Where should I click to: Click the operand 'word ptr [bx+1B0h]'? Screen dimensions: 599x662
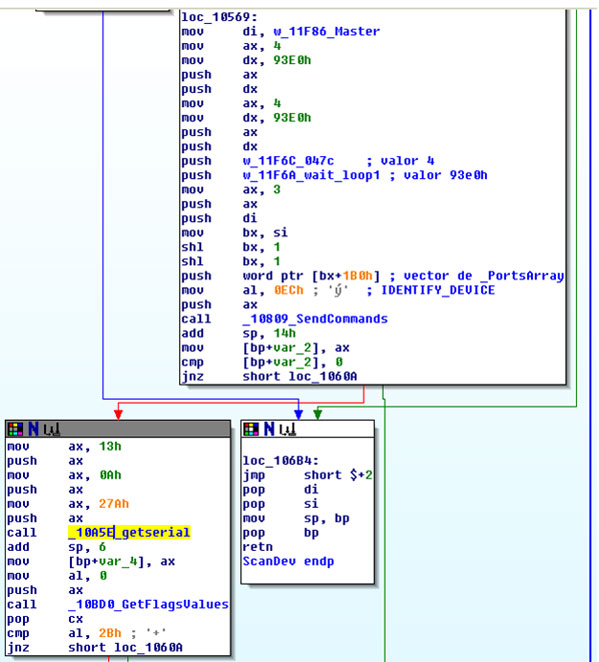(311, 276)
